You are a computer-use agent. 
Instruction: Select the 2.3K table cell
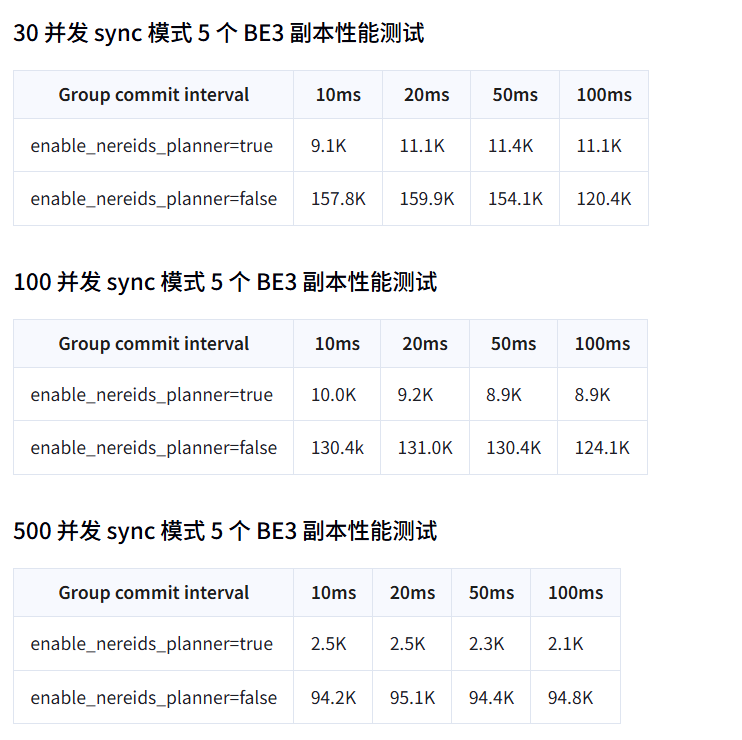pos(486,645)
